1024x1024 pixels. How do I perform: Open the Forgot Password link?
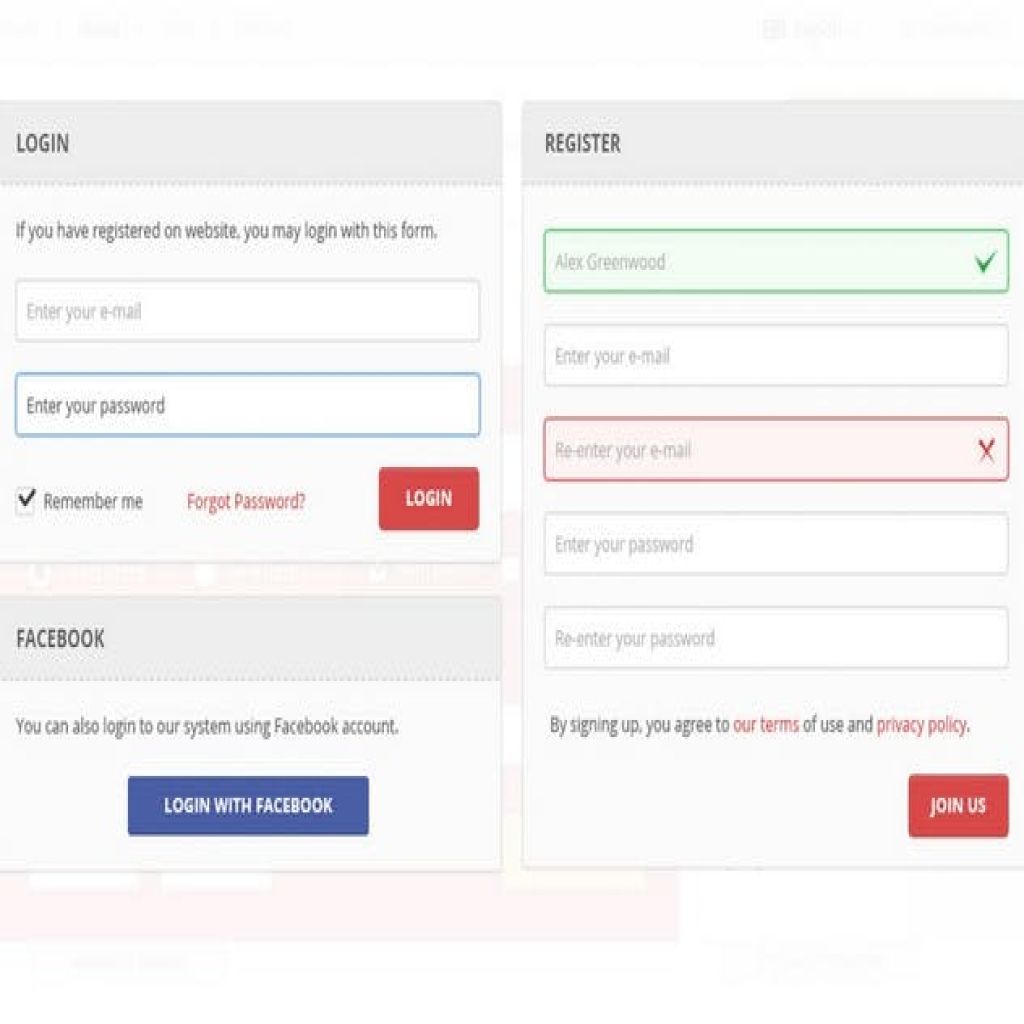click(x=246, y=501)
